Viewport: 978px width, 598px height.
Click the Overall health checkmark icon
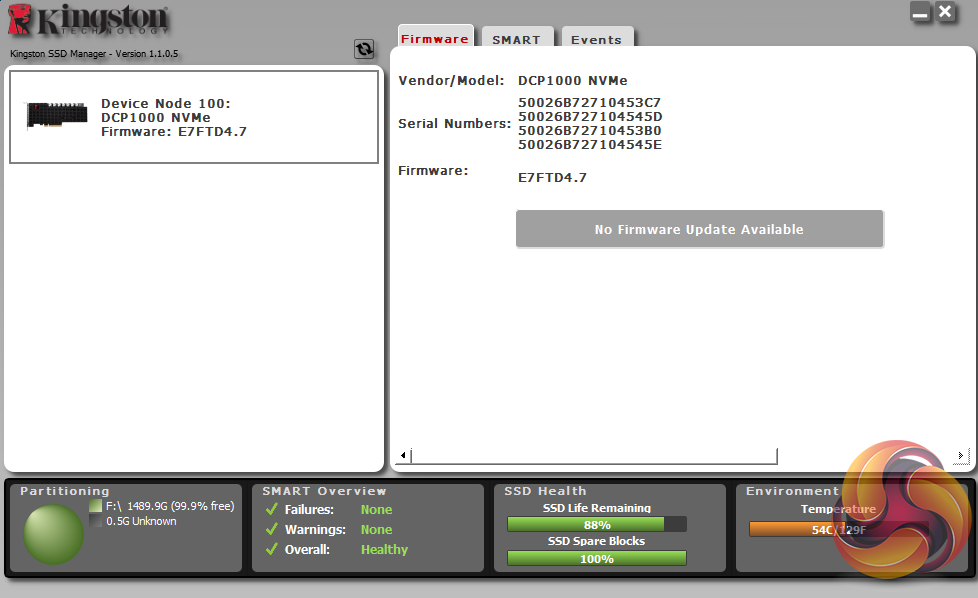[270, 550]
